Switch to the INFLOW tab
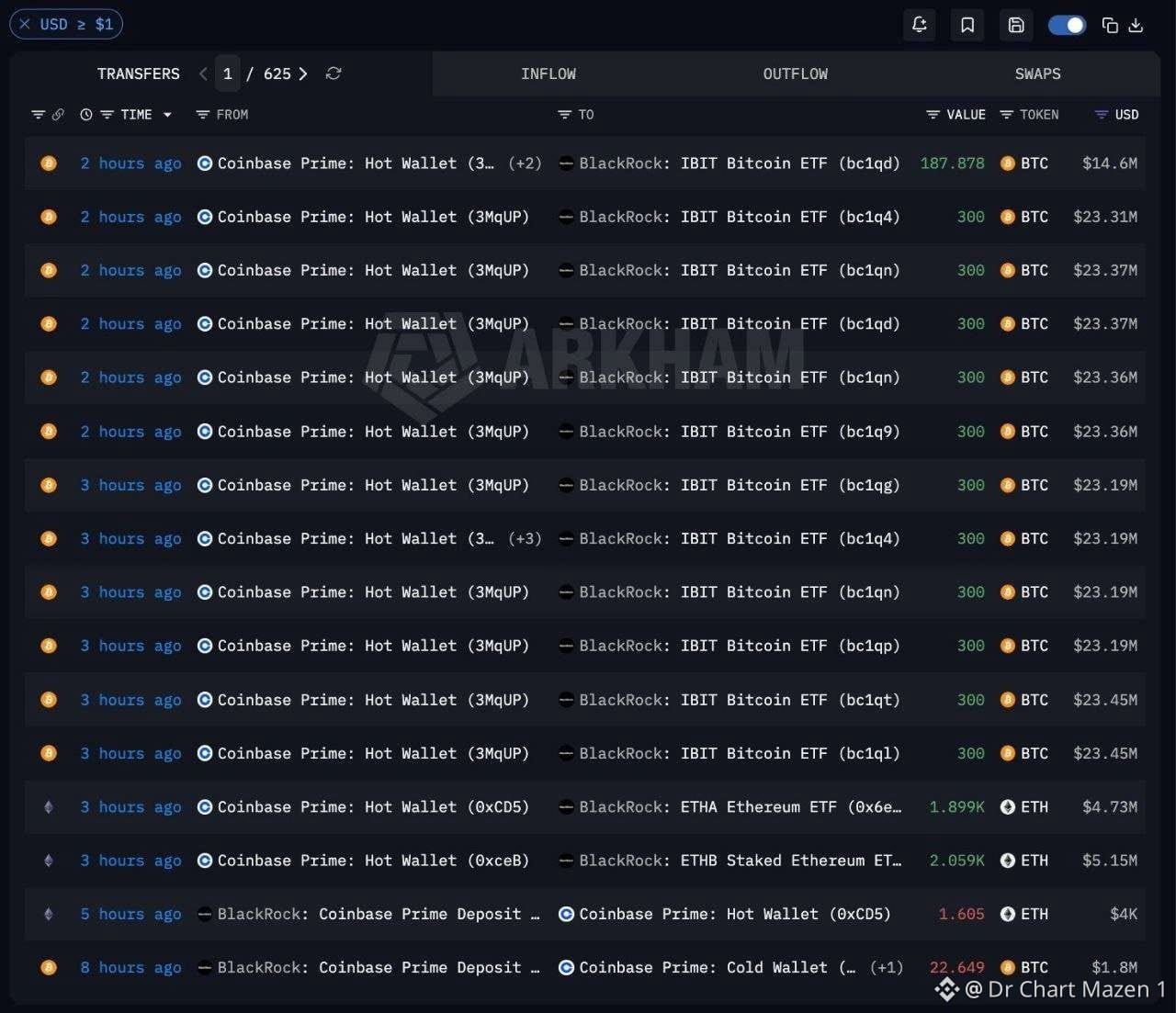The image size is (1176, 1013). click(548, 73)
